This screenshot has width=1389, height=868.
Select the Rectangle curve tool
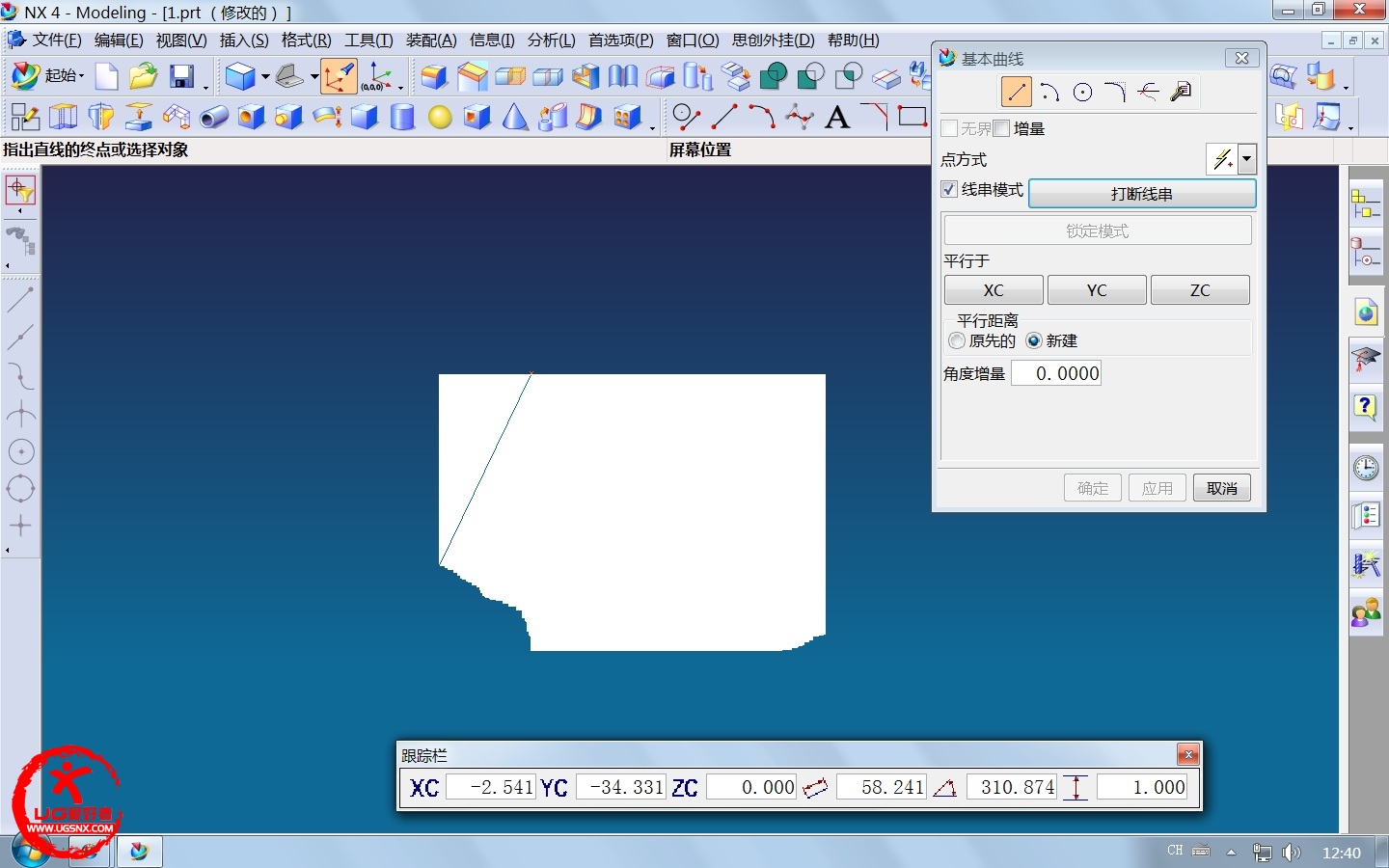(x=912, y=118)
